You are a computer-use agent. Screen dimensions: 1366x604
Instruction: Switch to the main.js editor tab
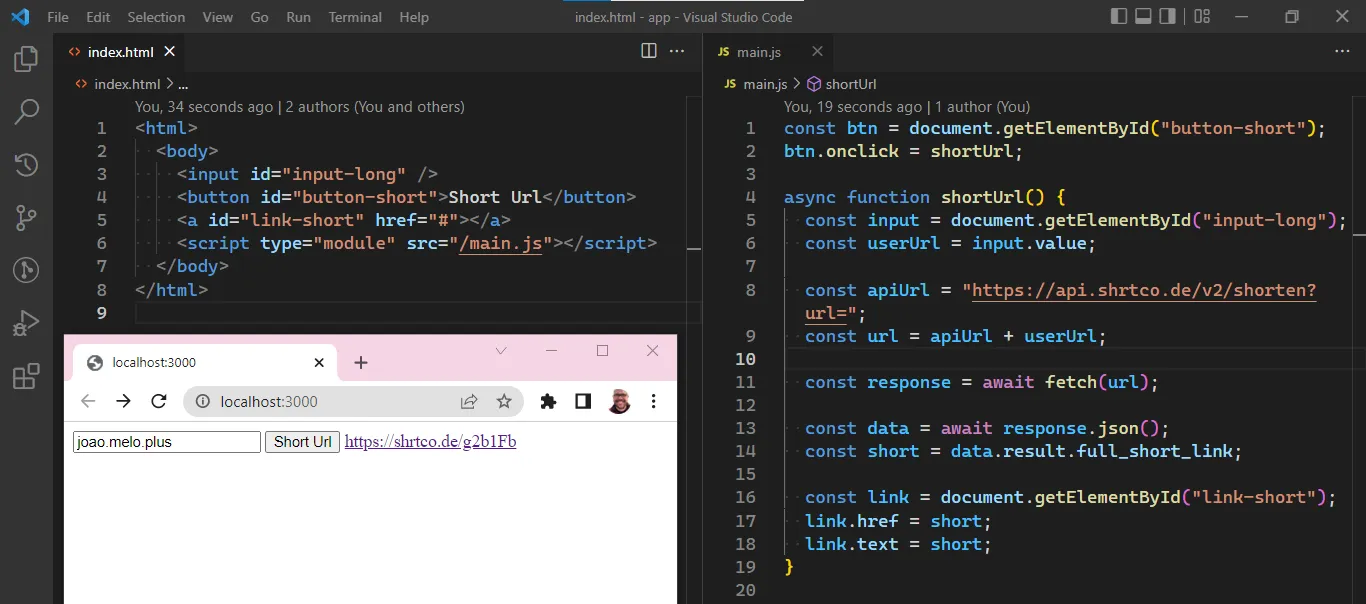(759, 52)
